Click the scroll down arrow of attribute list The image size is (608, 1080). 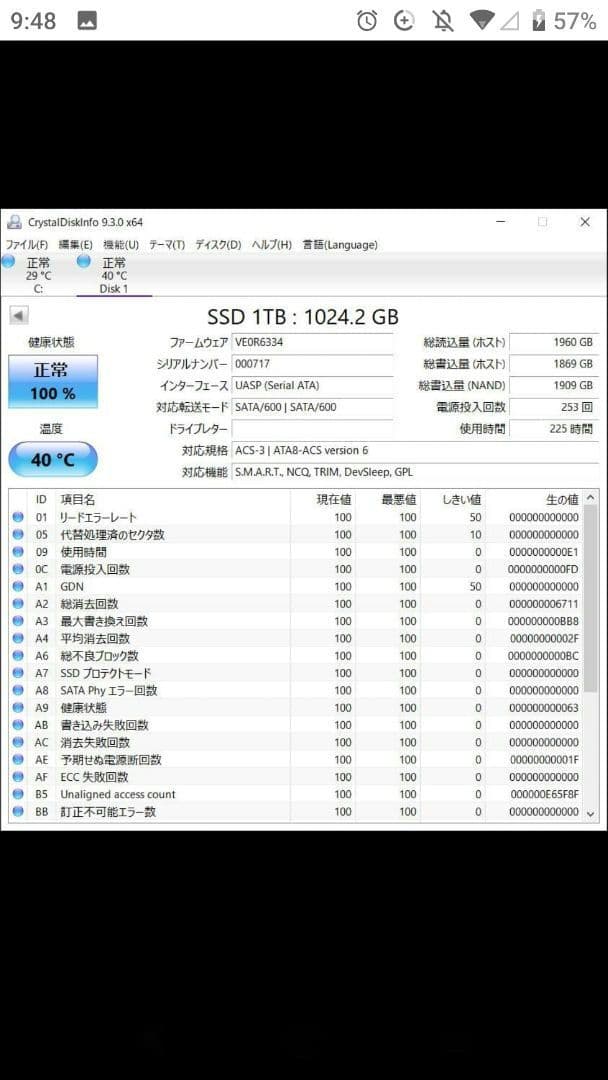pos(591,813)
